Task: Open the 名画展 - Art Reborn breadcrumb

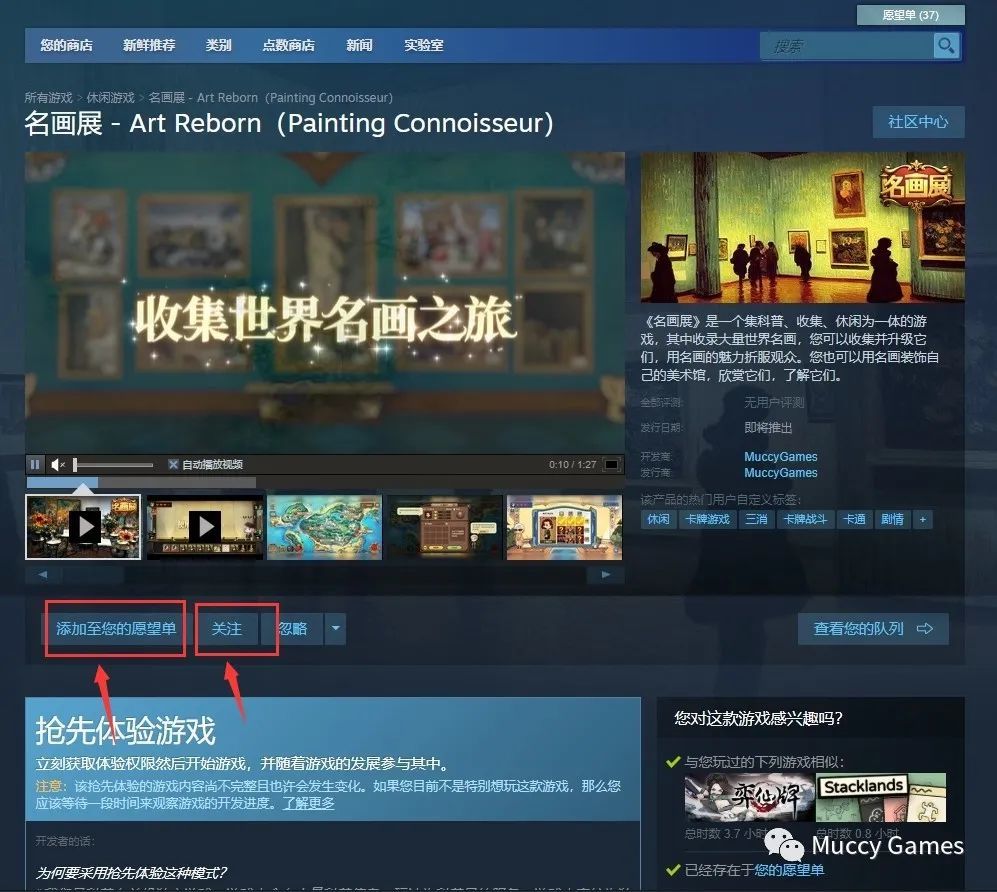Action: pyautogui.click(x=270, y=97)
